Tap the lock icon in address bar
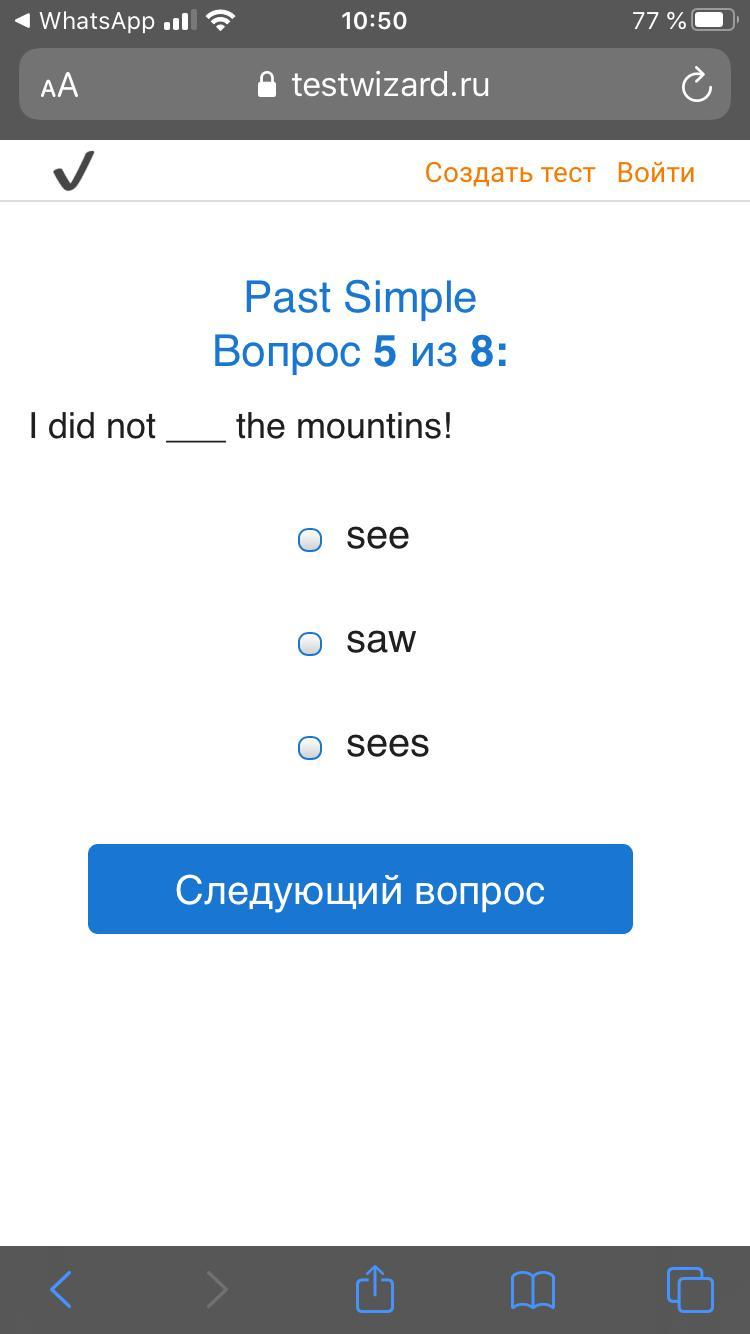This screenshot has width=750, height=1334. 266,85
